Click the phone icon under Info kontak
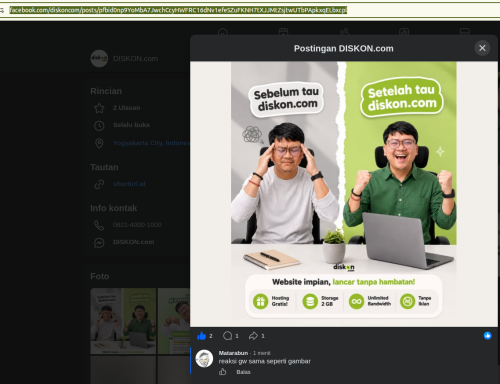The width and height of the screenshot is (500, 384). pyautogui.click(x=99, y=225)
